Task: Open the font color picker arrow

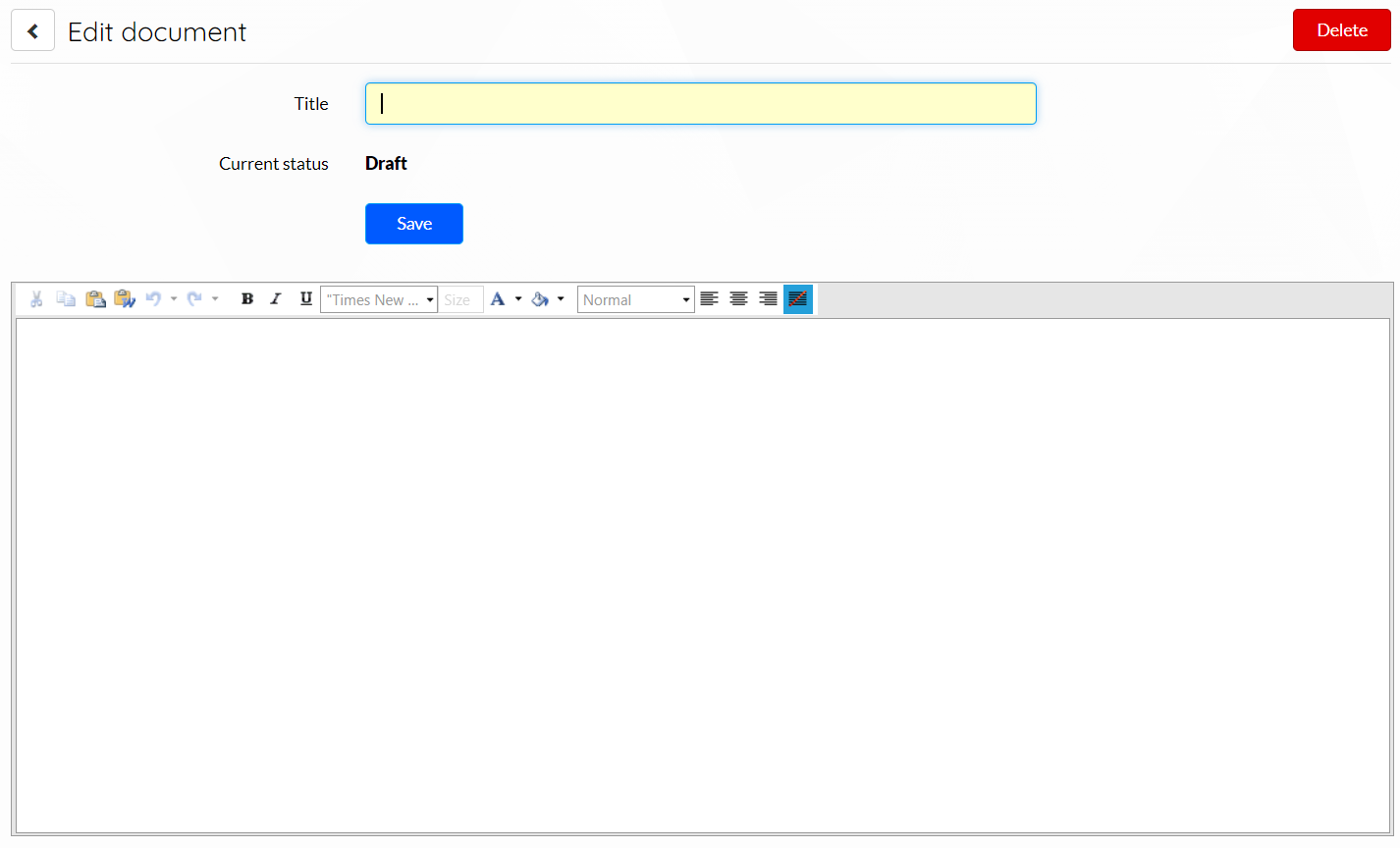Action: (x=518, y=299)
